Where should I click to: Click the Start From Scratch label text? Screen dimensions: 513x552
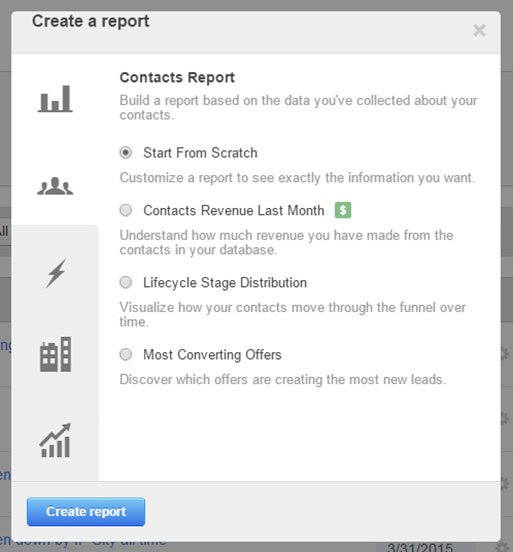pos(200,153)
